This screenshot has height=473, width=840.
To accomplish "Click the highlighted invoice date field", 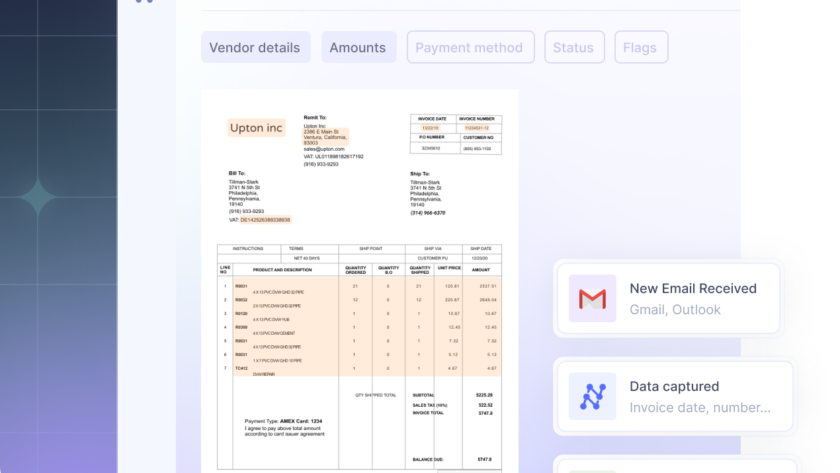I will (x=430, y=128).
